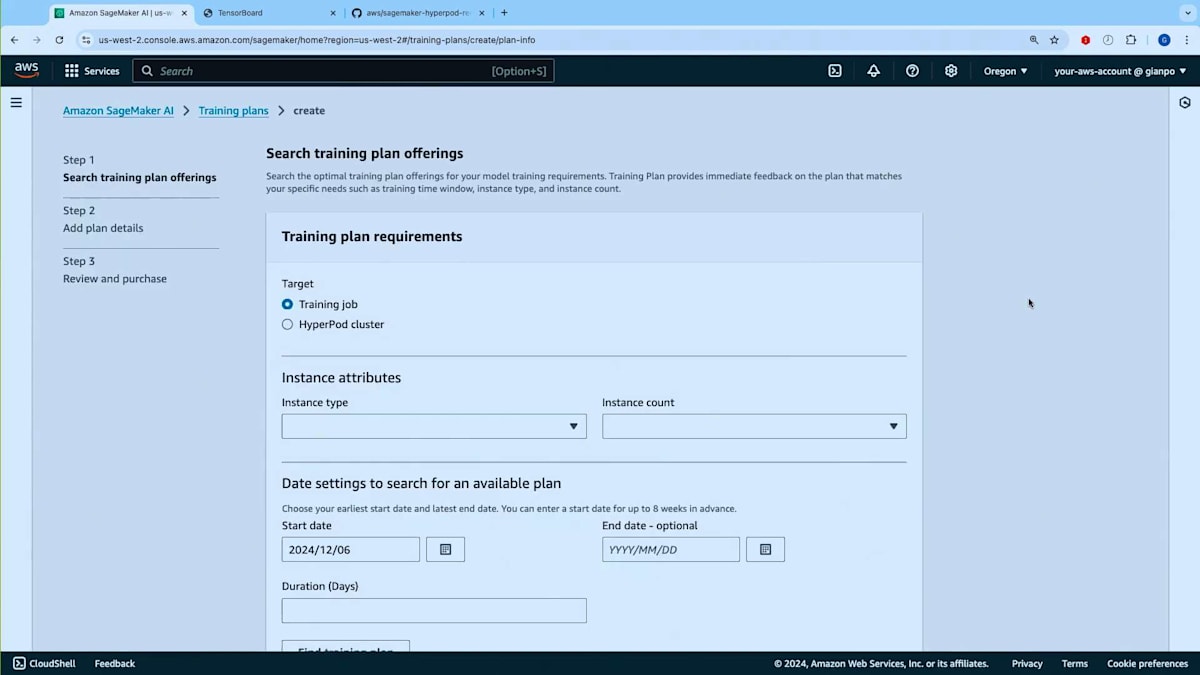The width and height of the screenshot is (1200, 675).
Task: Open the your-aws-account menu
Action: 1120,71
